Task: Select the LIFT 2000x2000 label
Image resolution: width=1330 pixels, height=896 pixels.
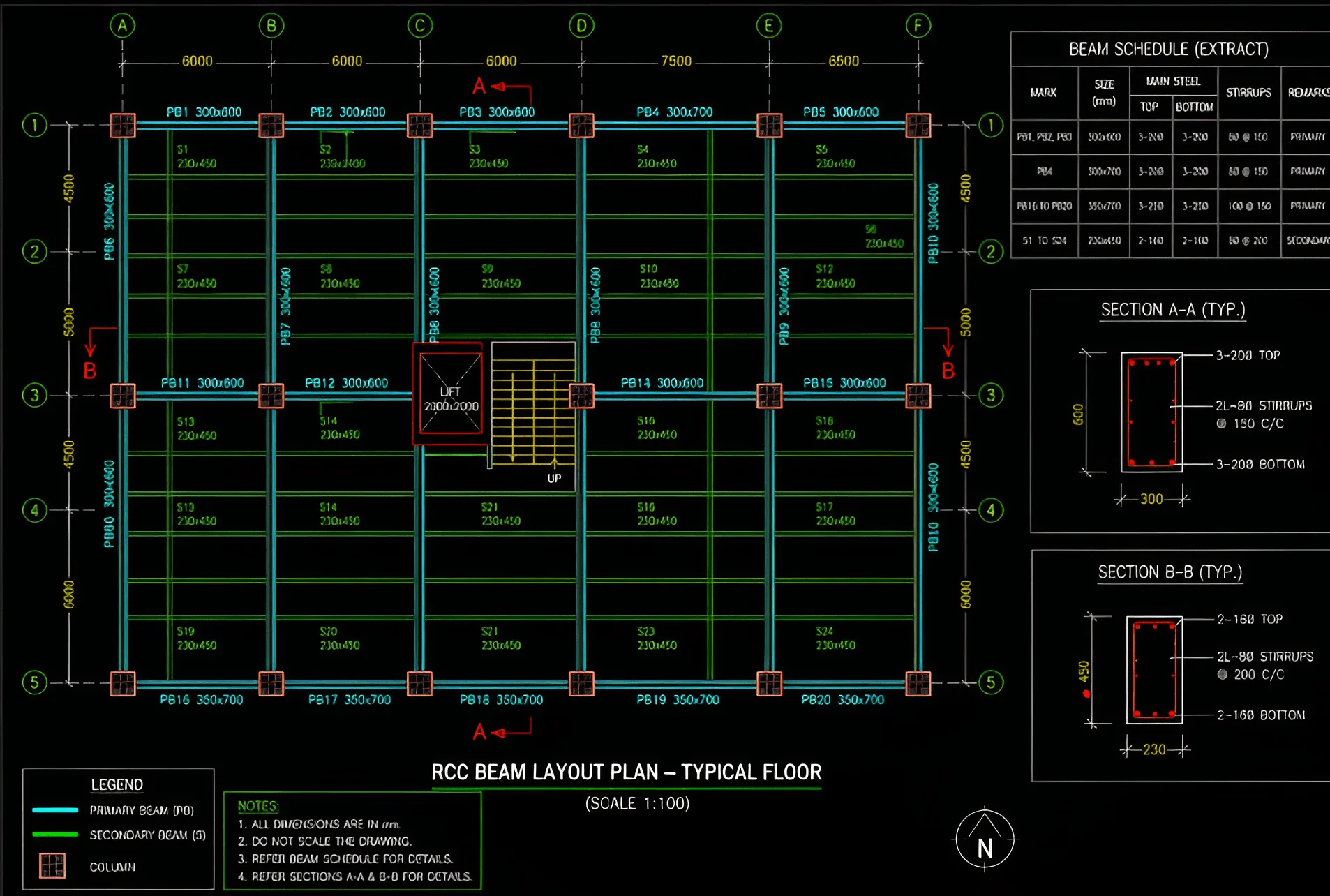Action: [451, 398]
